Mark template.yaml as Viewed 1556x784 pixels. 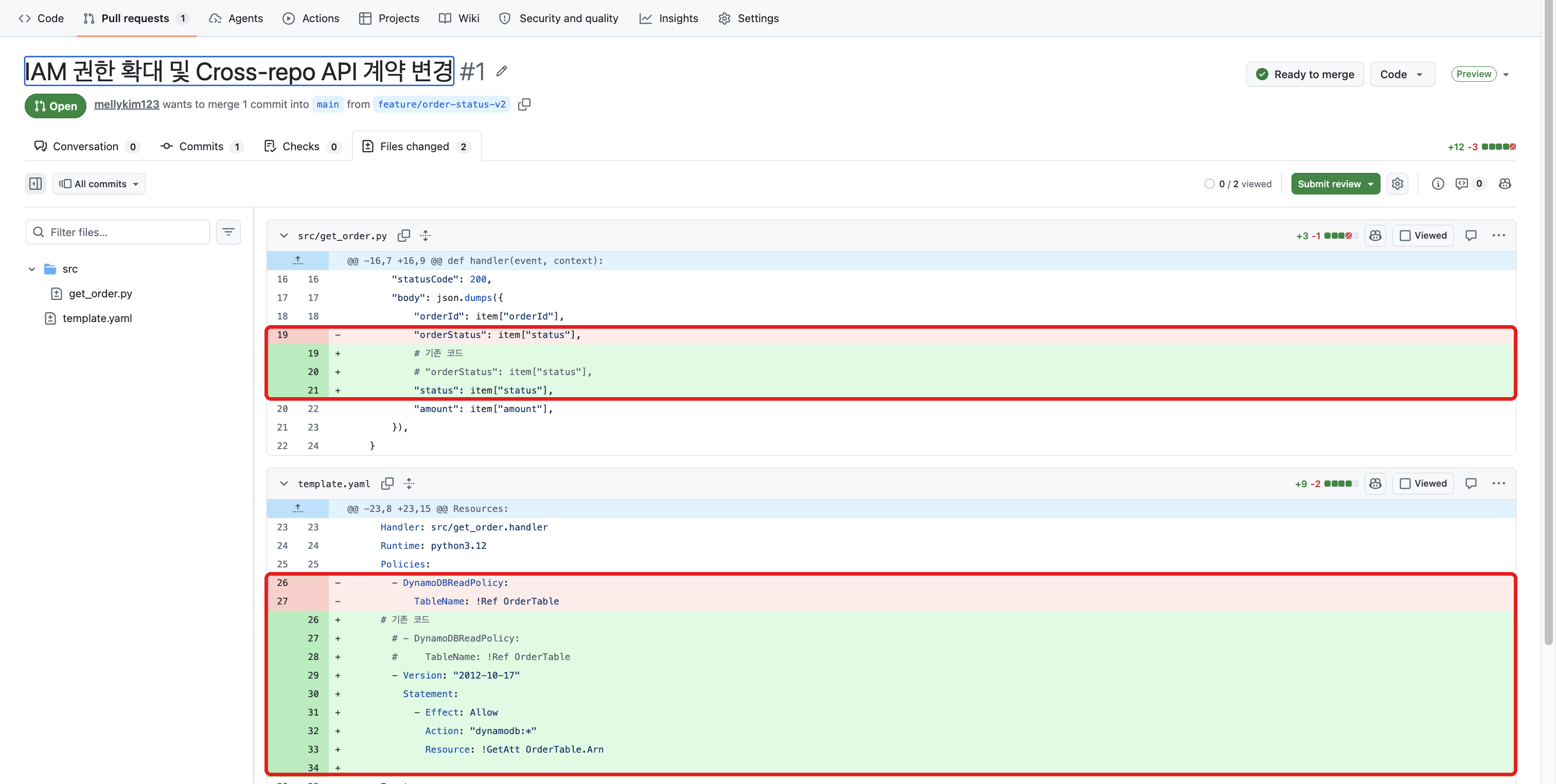[1423, 483]
